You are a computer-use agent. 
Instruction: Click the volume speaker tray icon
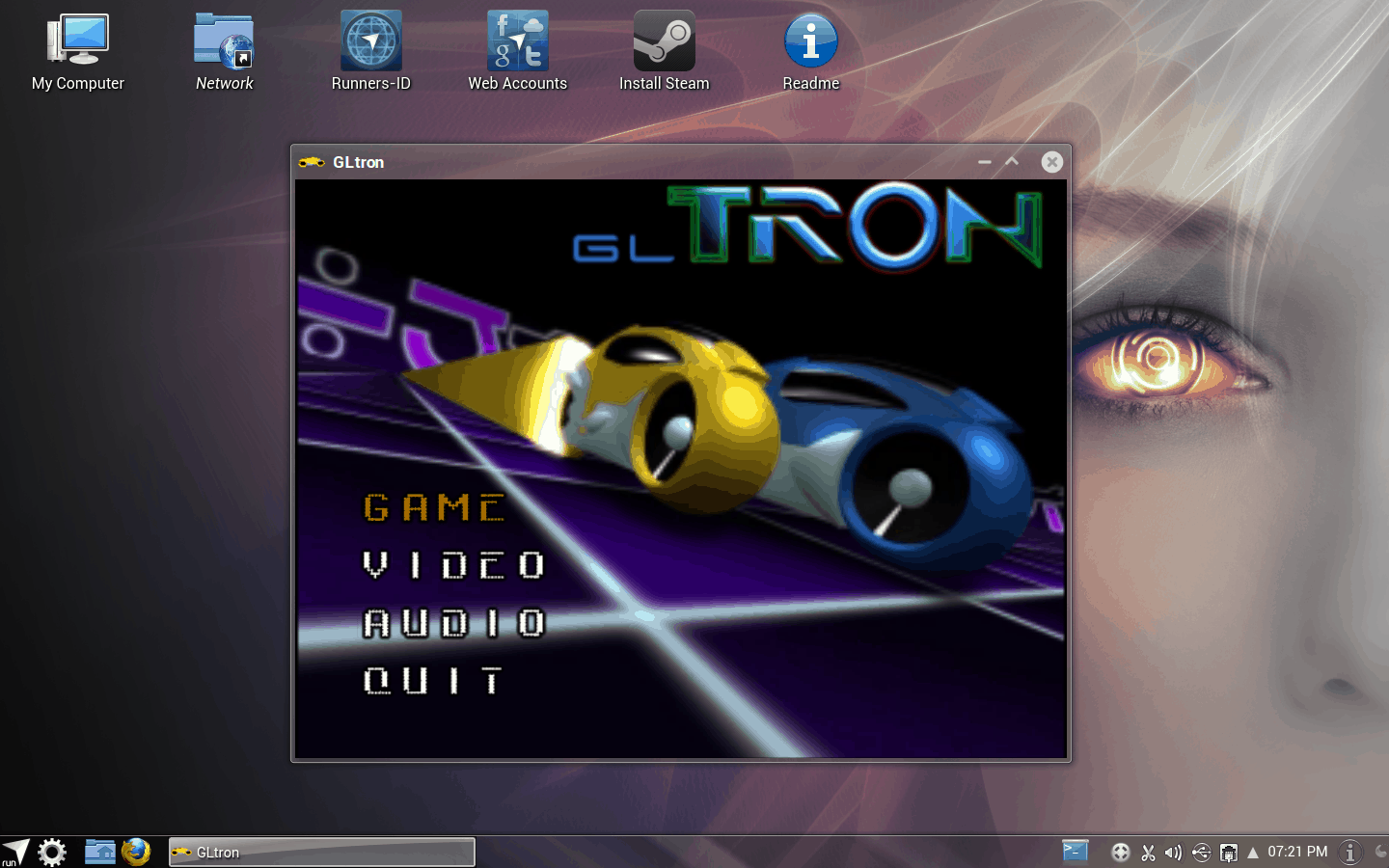coord(1173,853)
